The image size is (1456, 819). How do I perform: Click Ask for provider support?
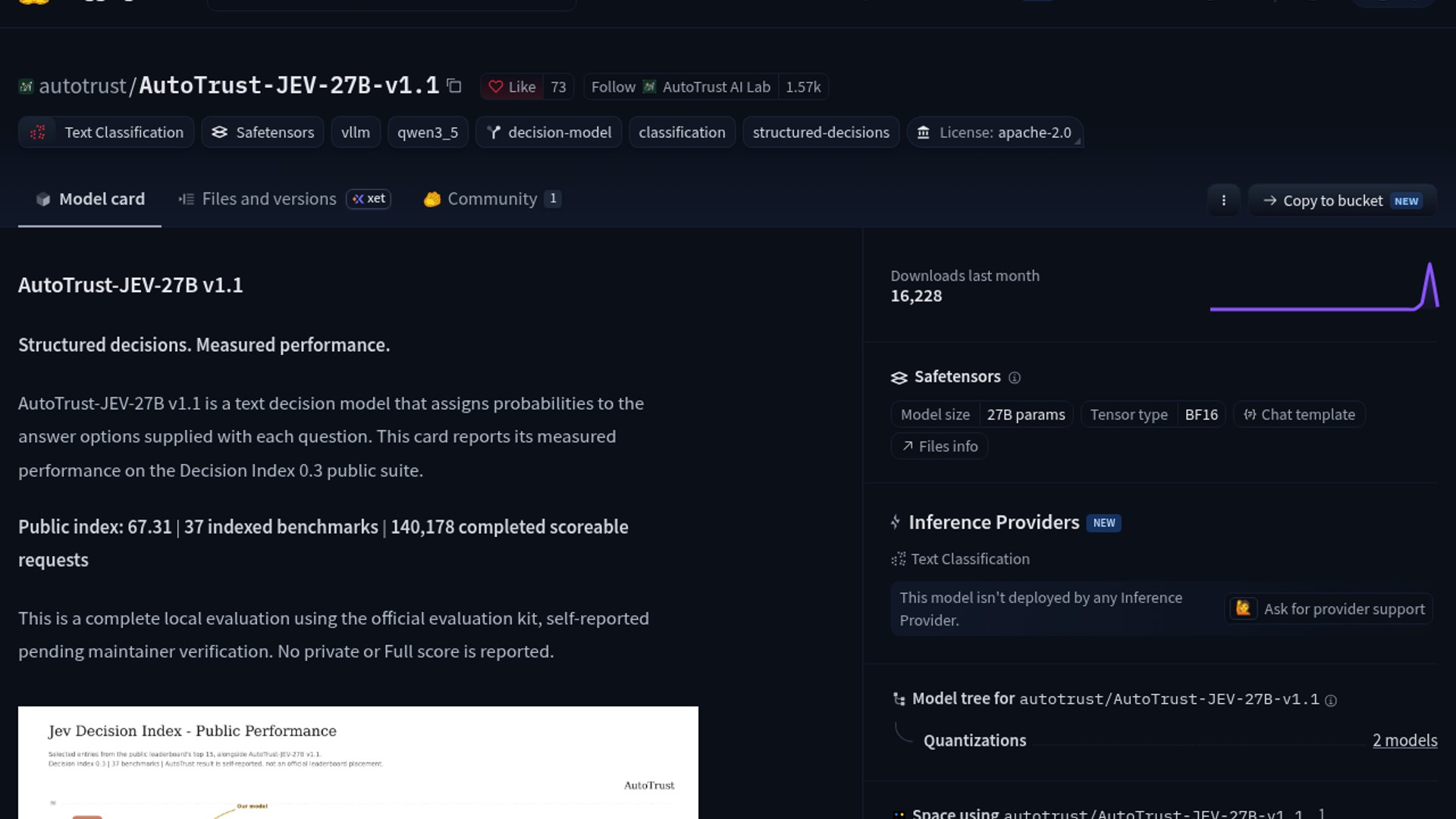pyautogui.click(x=1329, y=608)
